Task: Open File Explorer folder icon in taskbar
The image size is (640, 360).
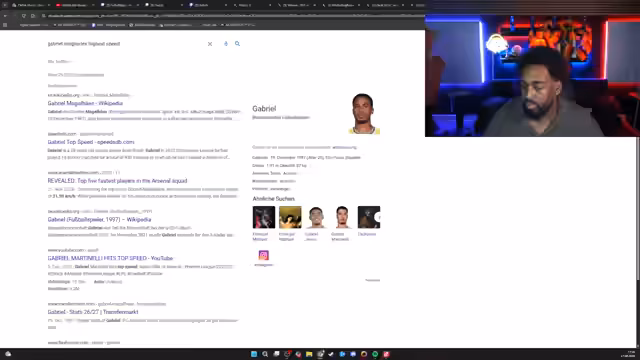Action: (x=309, y=354)
